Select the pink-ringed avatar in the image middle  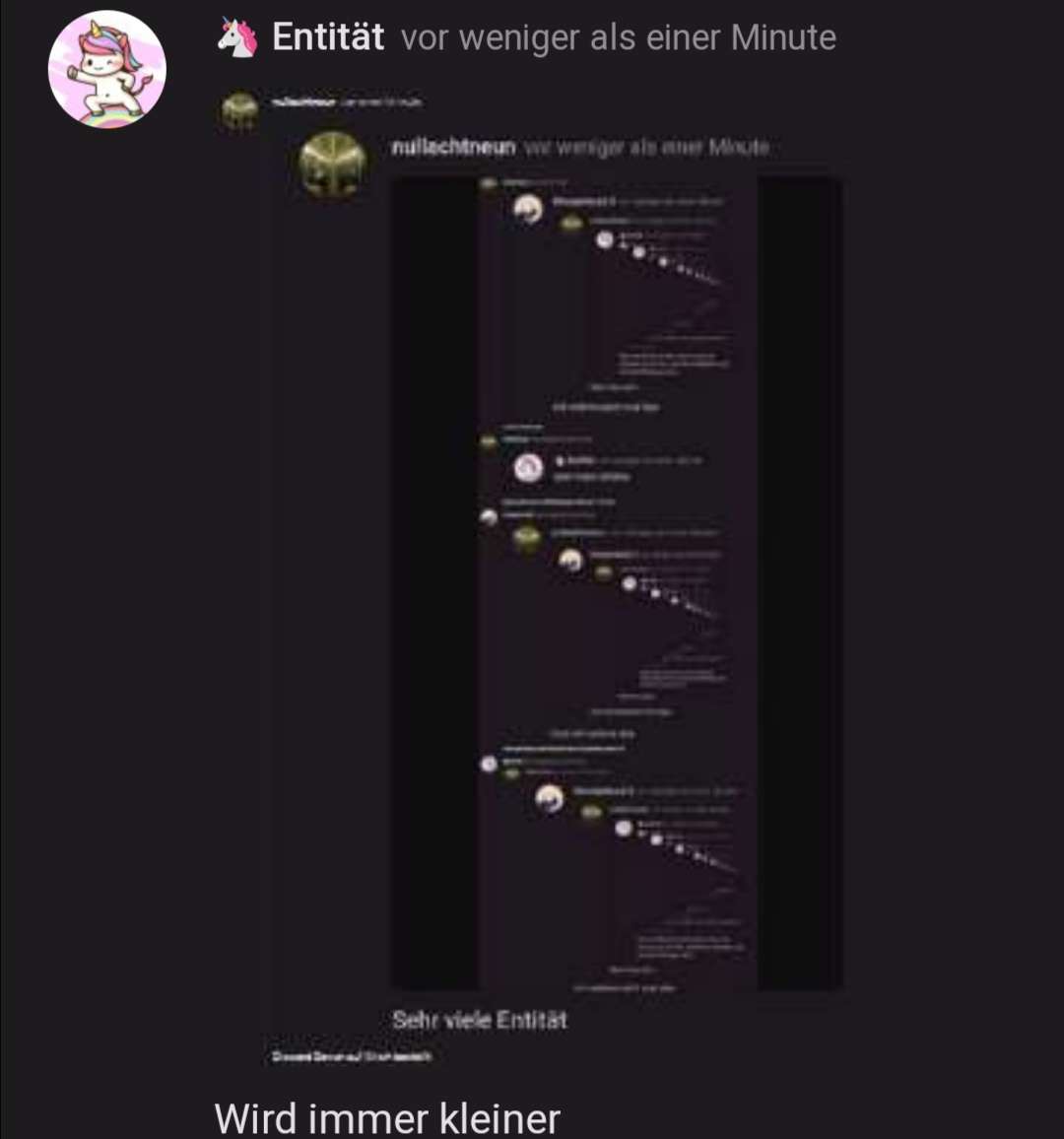(529, 468)
